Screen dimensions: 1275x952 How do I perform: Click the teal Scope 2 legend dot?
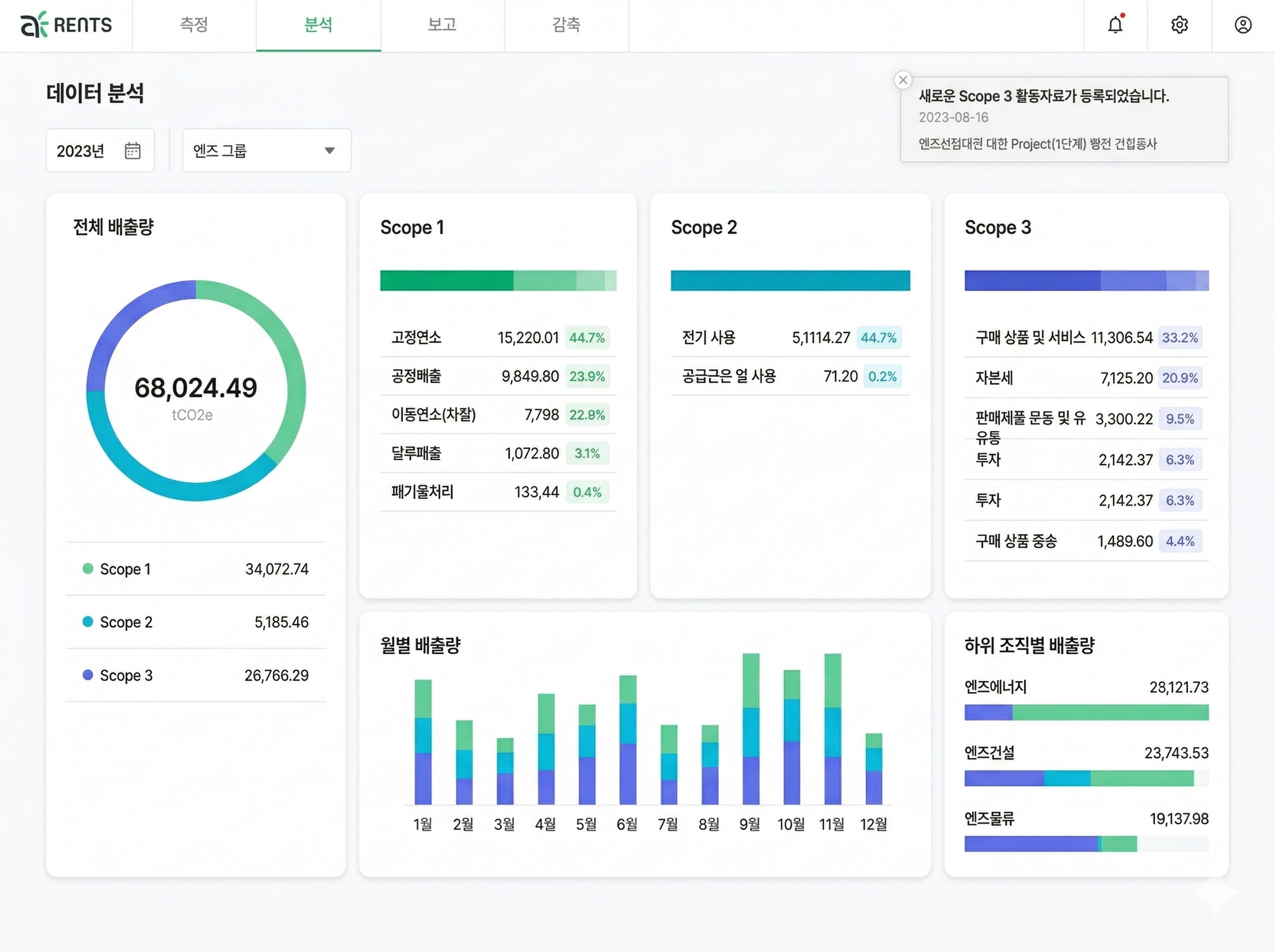coord(88,621)
